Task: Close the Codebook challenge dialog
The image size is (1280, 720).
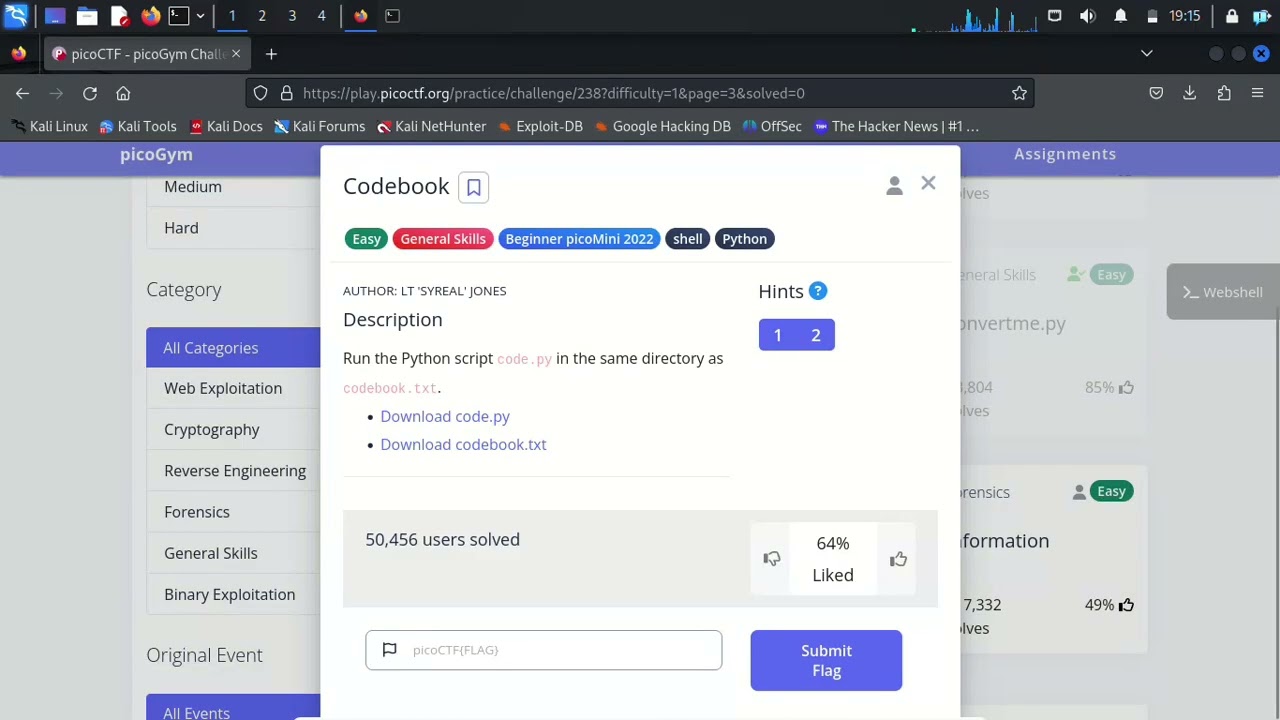Action: click(928, 183)
